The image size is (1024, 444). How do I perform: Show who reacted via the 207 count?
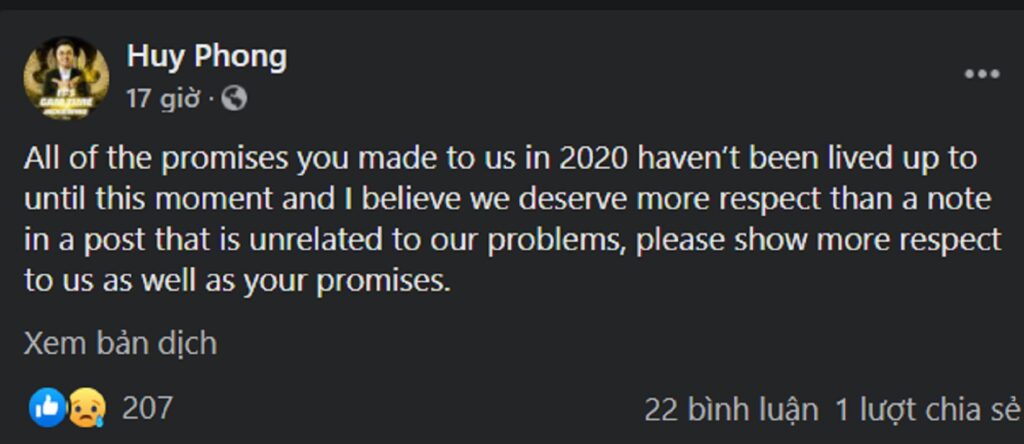point(147,409)
